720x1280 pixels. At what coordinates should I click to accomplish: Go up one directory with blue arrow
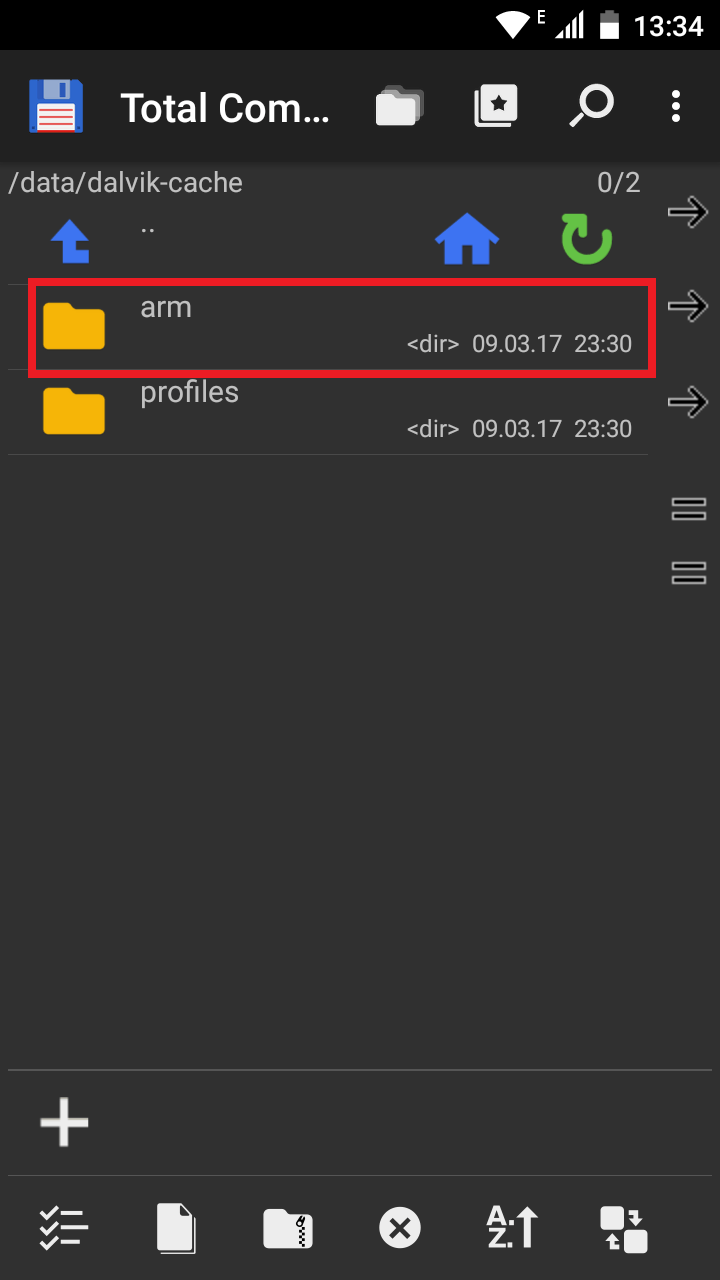tap(71, 241)
